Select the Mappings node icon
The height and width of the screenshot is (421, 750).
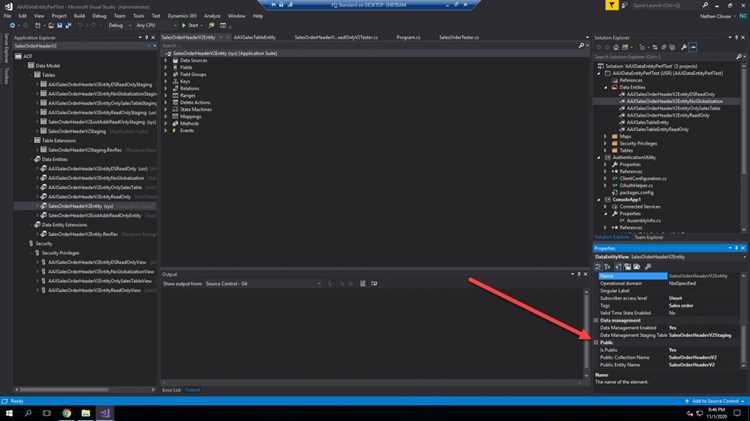[176, 117]
